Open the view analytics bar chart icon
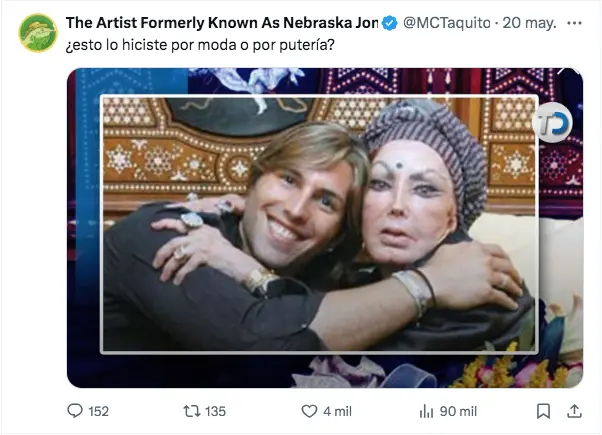 [425, 410]
